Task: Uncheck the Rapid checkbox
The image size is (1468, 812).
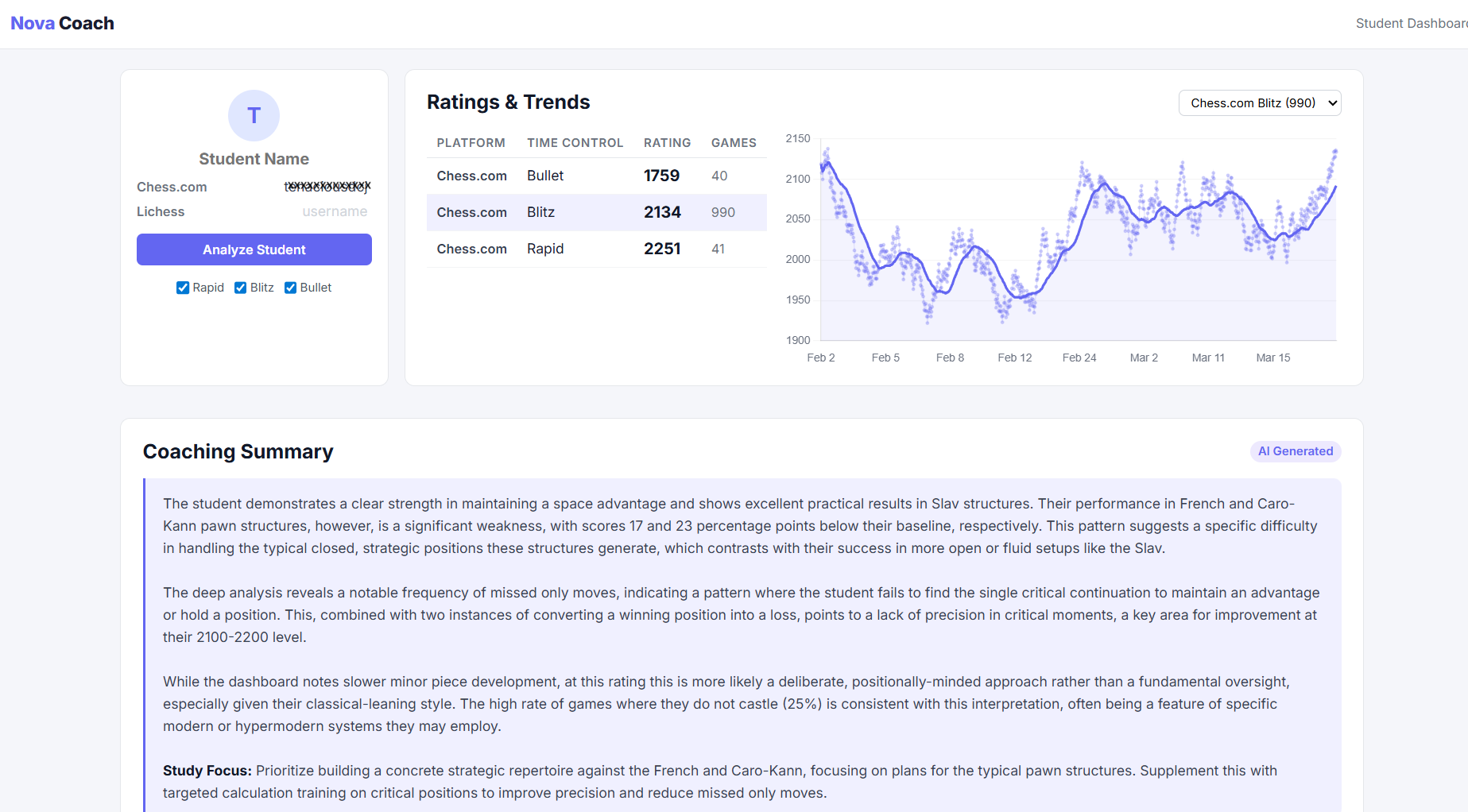Action: point(182,288)
